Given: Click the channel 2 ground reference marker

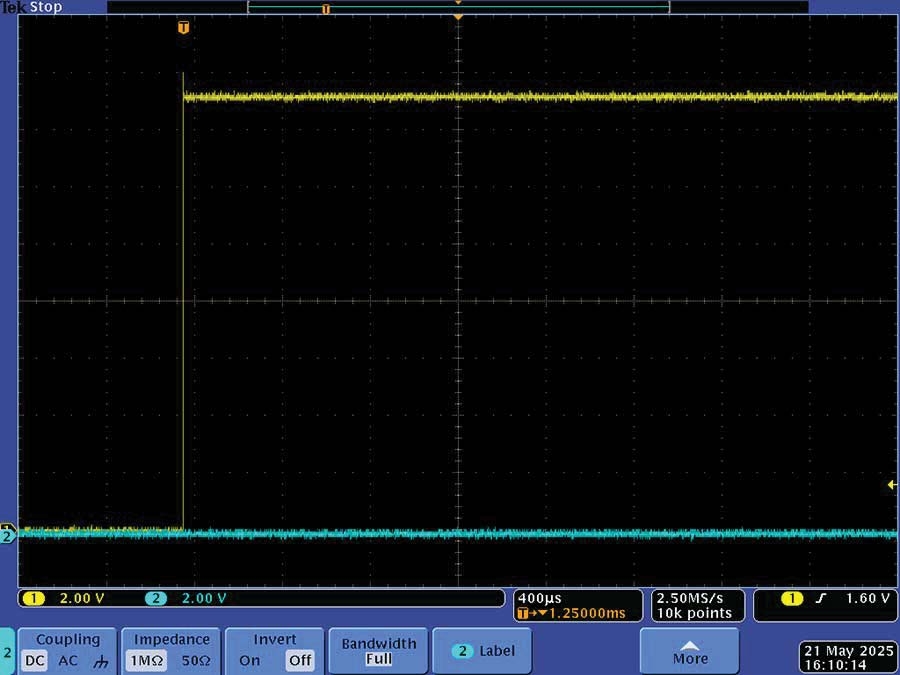Looking at the screenshot, I should 7,537.
